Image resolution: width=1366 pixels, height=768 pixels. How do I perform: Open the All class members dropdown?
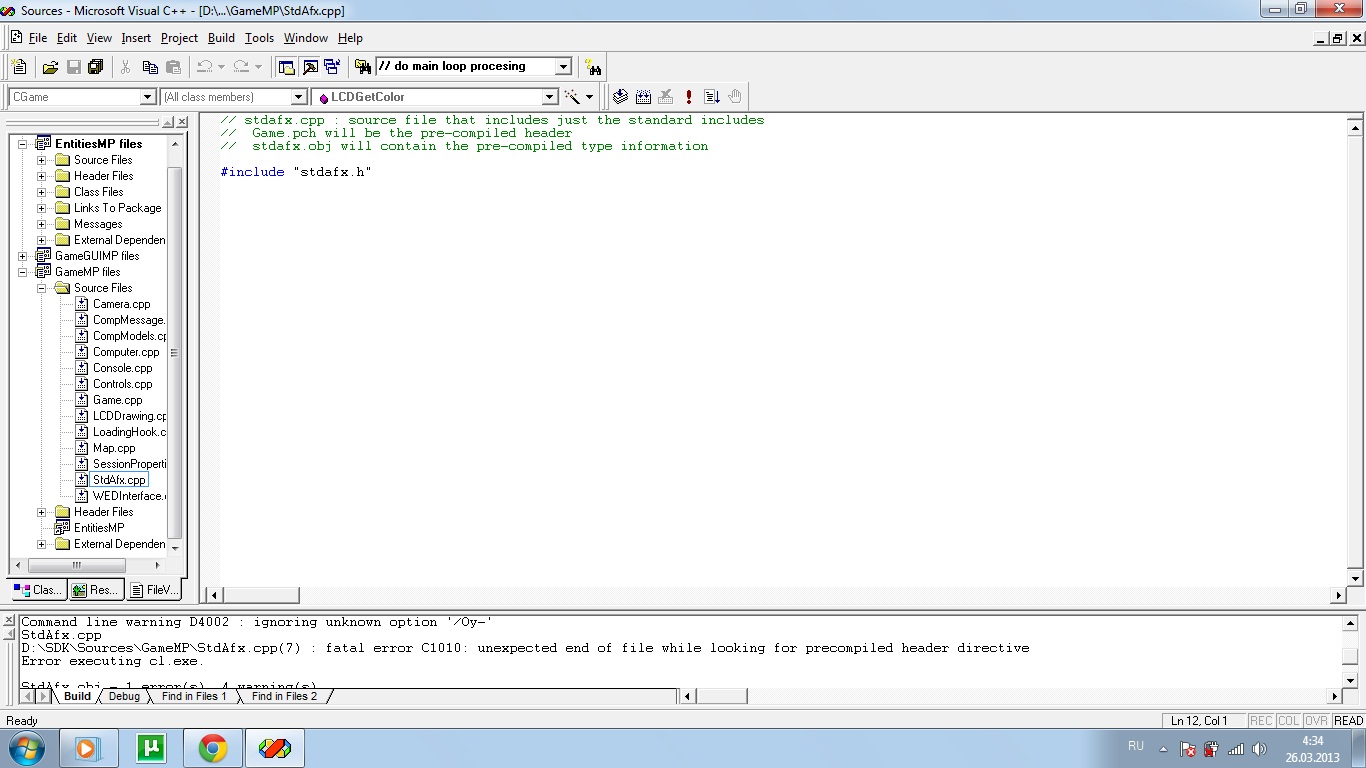point(299,97)
